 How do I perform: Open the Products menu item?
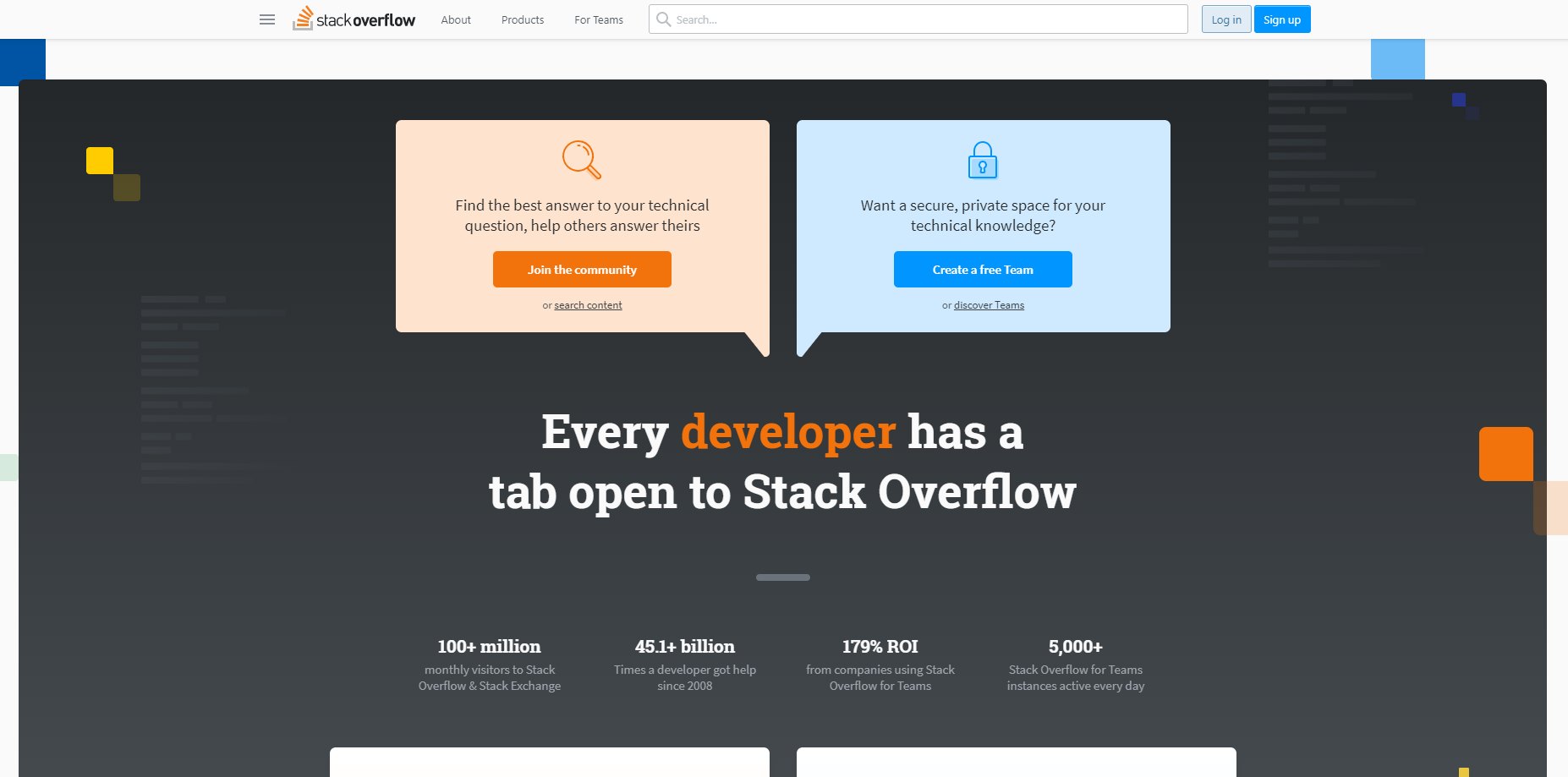(x=522, y=19)
